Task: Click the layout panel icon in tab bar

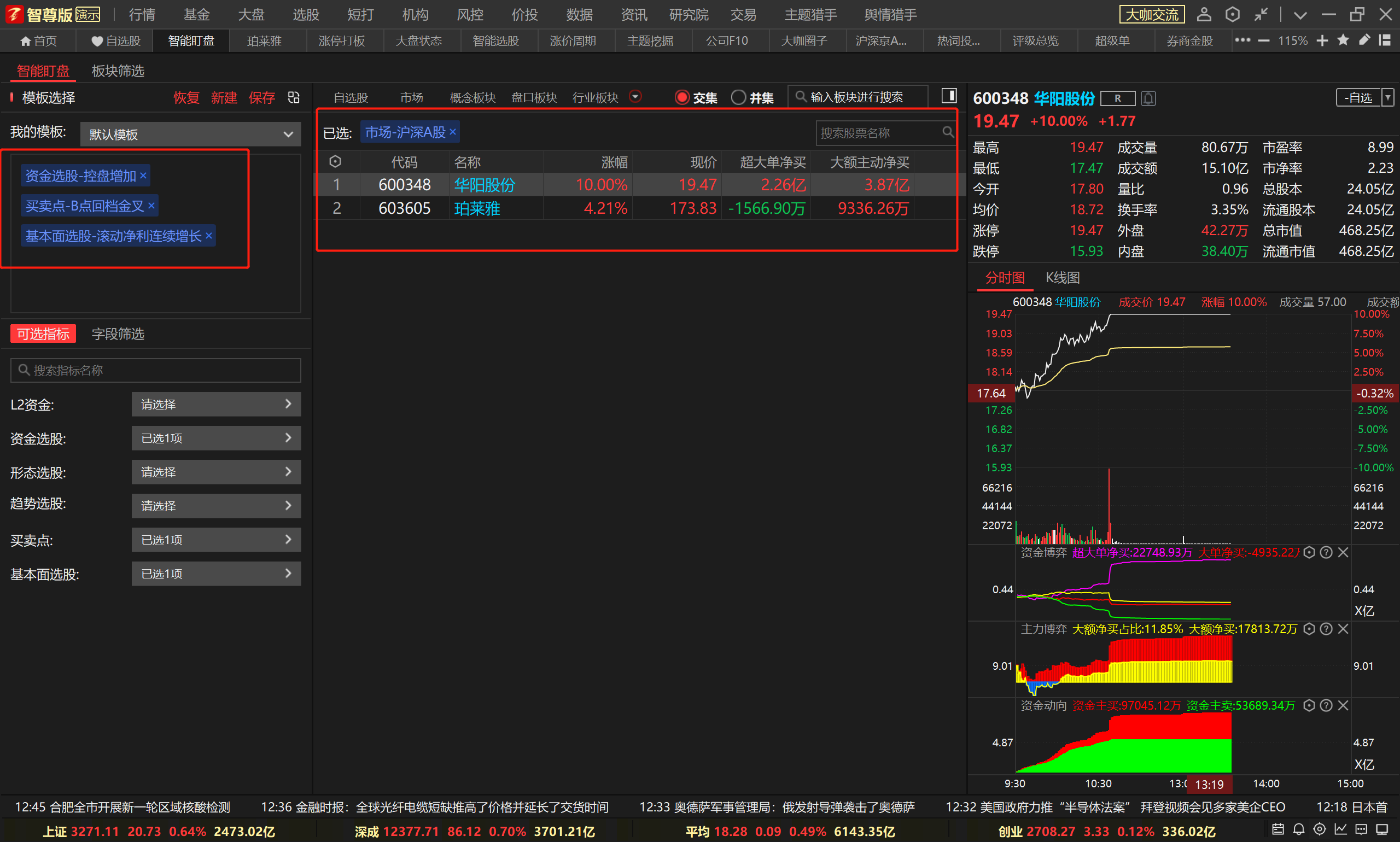Action: (x=1385, y=40)
